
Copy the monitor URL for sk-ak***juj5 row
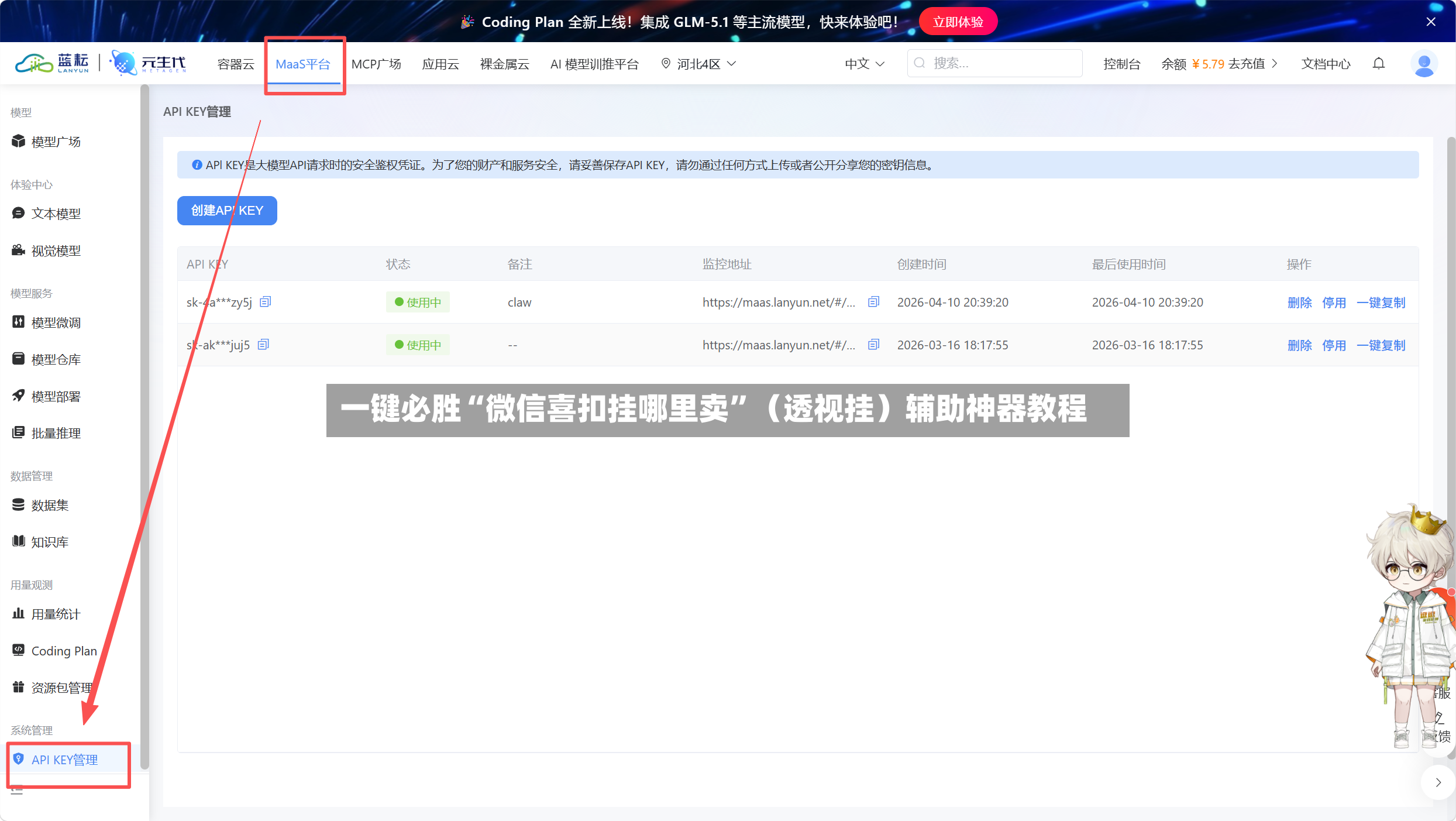874,344
